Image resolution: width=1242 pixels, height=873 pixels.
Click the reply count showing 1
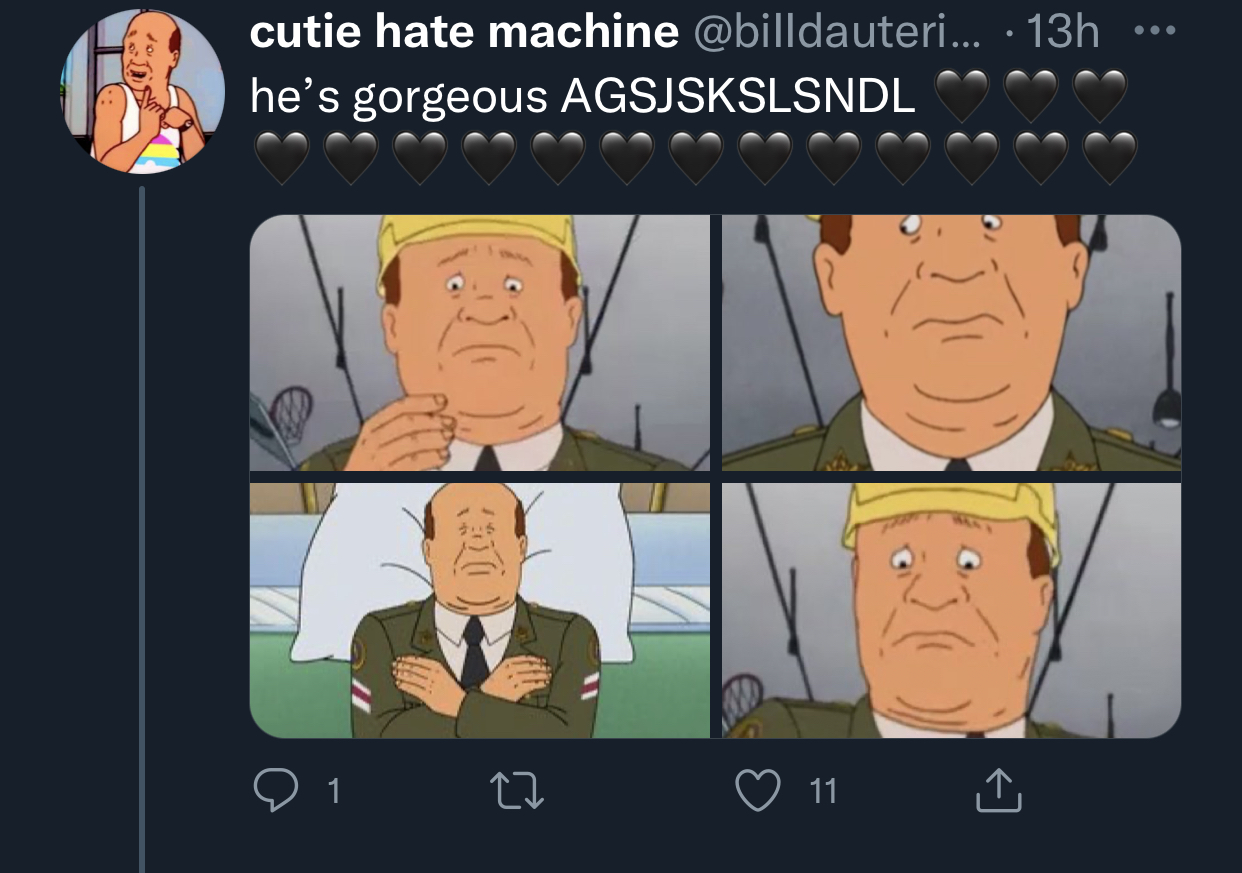tap(333, 792)
